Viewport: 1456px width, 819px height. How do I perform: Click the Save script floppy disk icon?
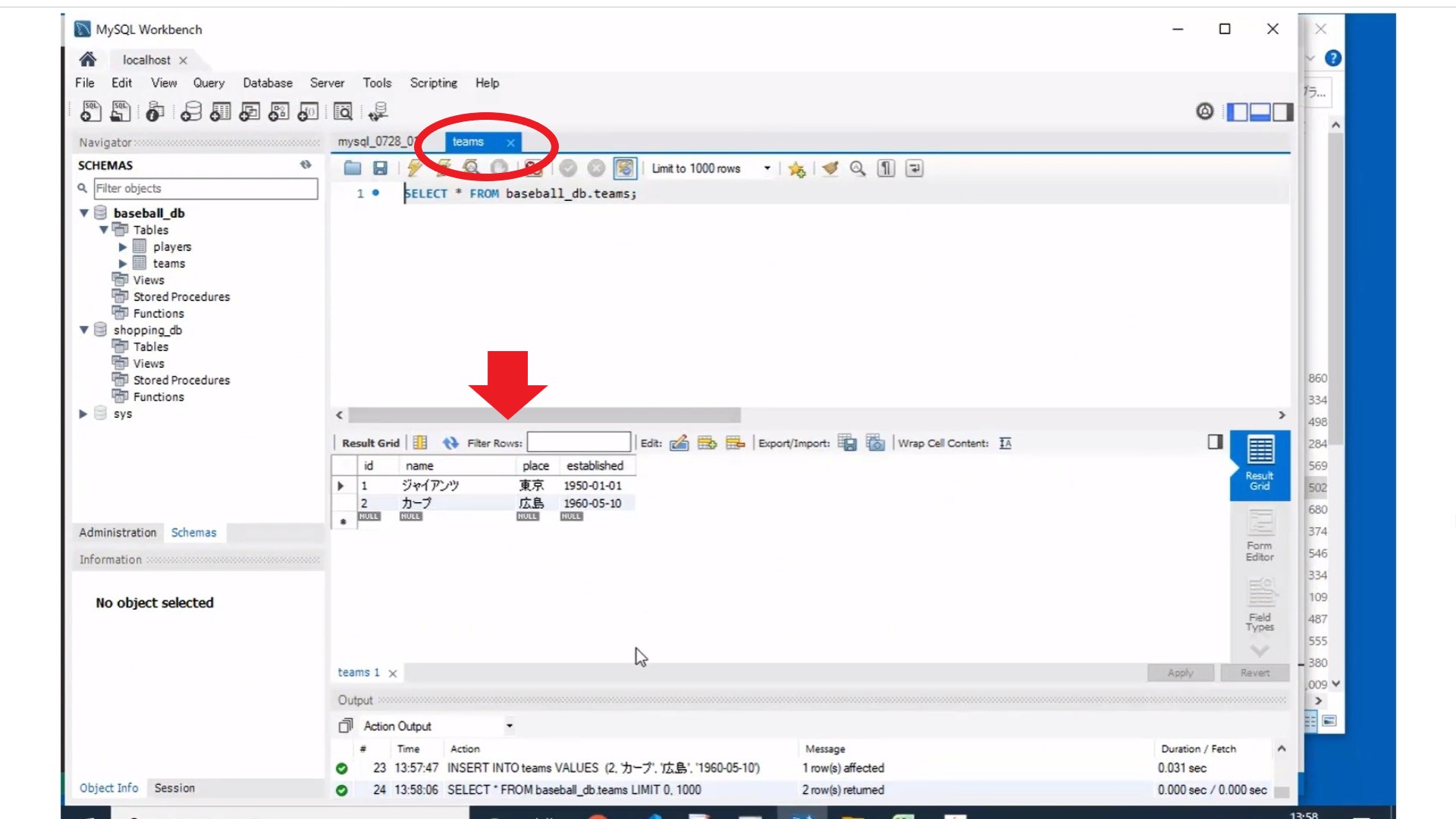[x=381, y=168]
